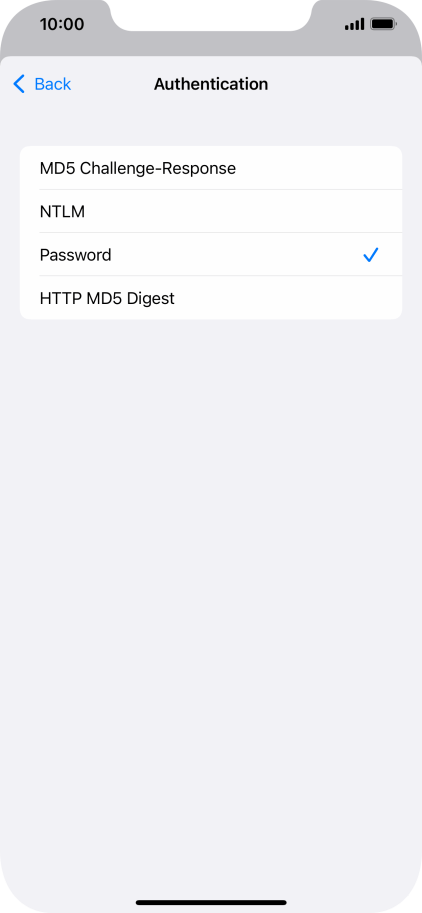Select MD5 Challenge-Response authentication
422x913 pixels.
point(211,168)
